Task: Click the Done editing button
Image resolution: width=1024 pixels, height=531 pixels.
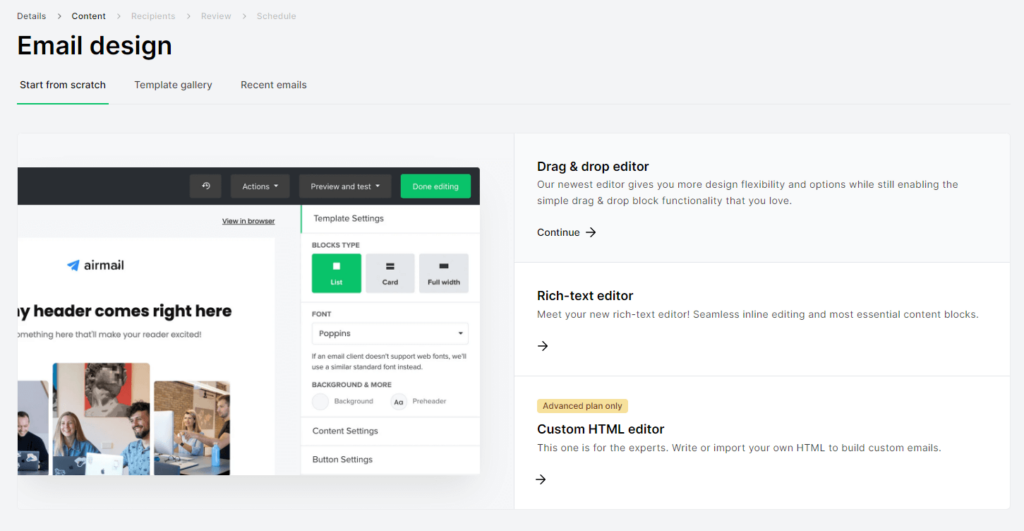Action: pyautogui.click(x=436, y=186)
